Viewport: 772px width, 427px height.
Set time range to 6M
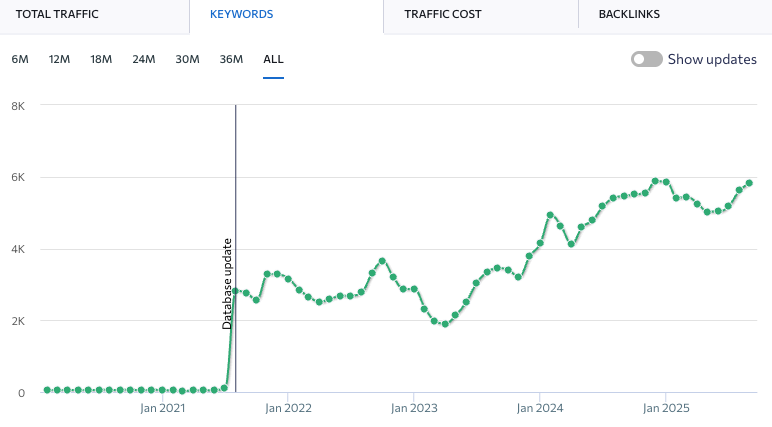coord(20,59)
